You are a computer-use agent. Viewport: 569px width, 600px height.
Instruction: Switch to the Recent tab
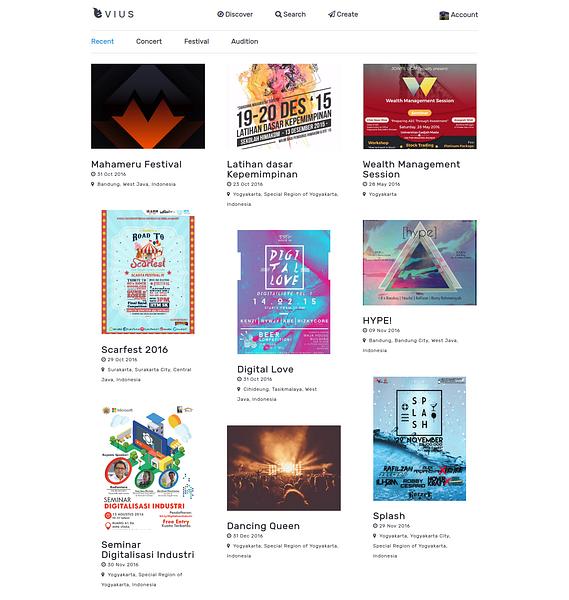[102, 41]
